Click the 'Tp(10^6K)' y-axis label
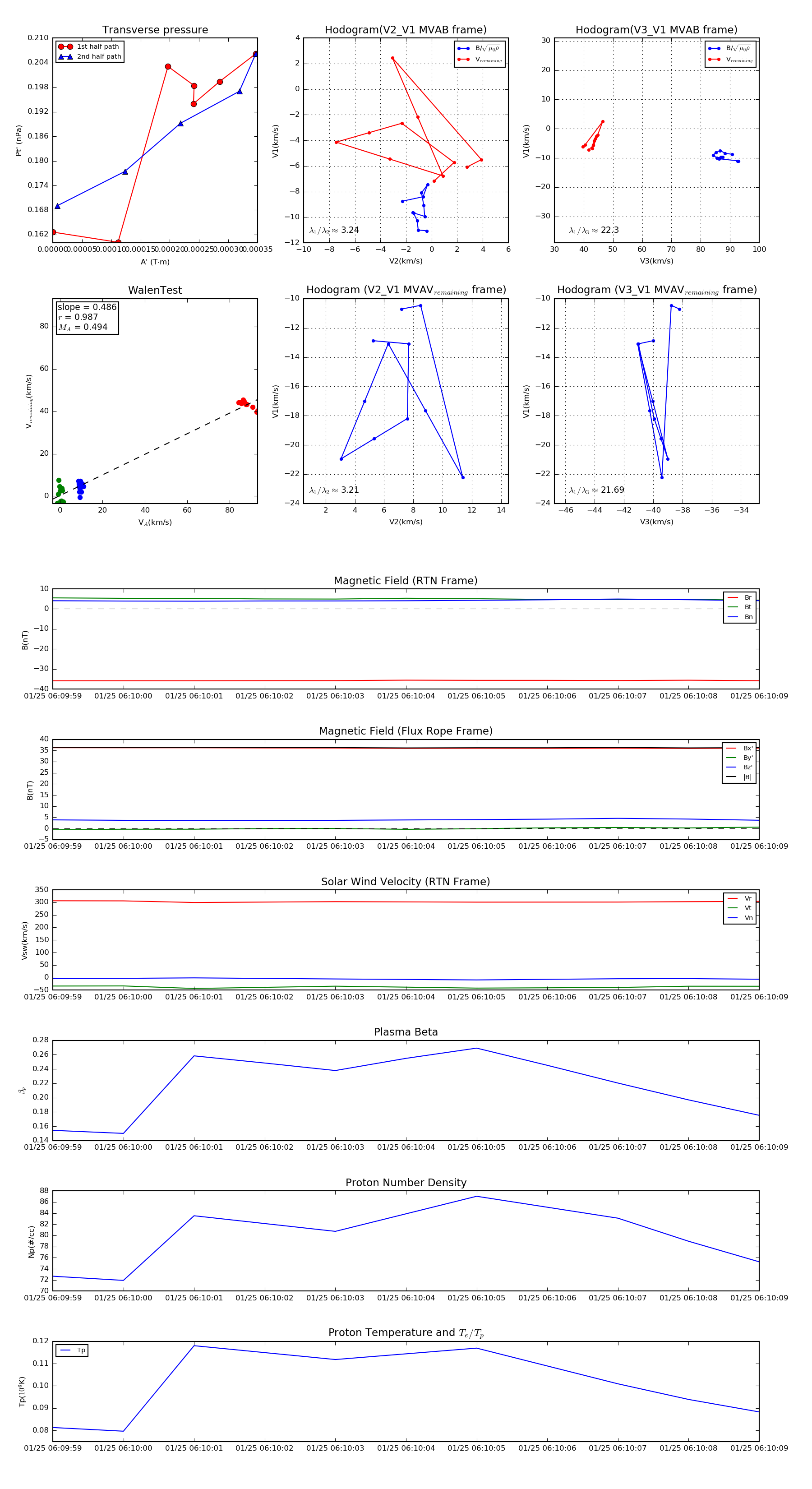812x1489 pixels. (22, 1392)
